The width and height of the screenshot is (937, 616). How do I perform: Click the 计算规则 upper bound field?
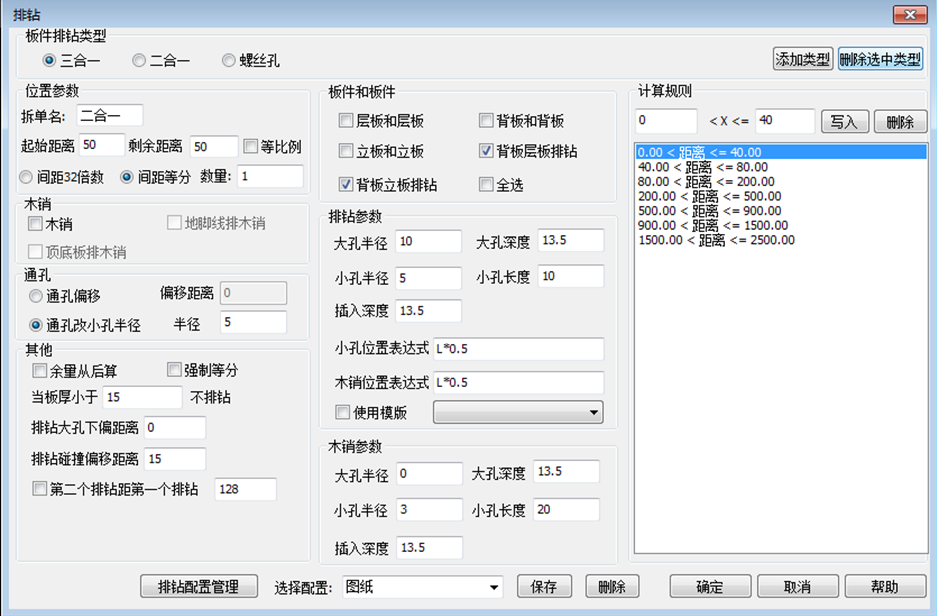click(785, 120)
